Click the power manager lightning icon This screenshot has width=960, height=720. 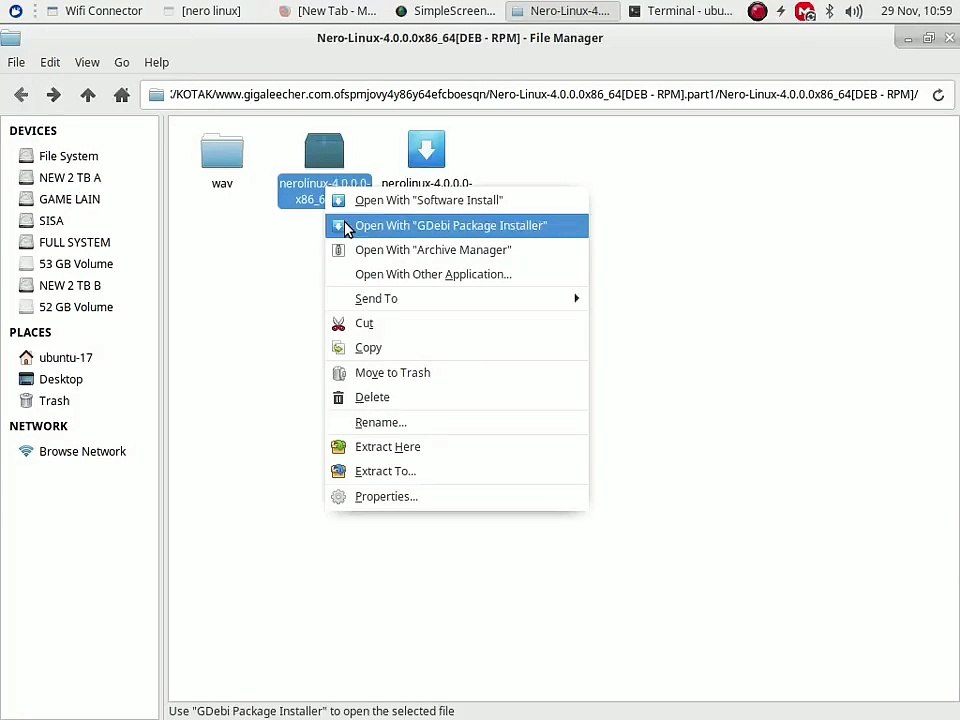(x=781, y=11)
